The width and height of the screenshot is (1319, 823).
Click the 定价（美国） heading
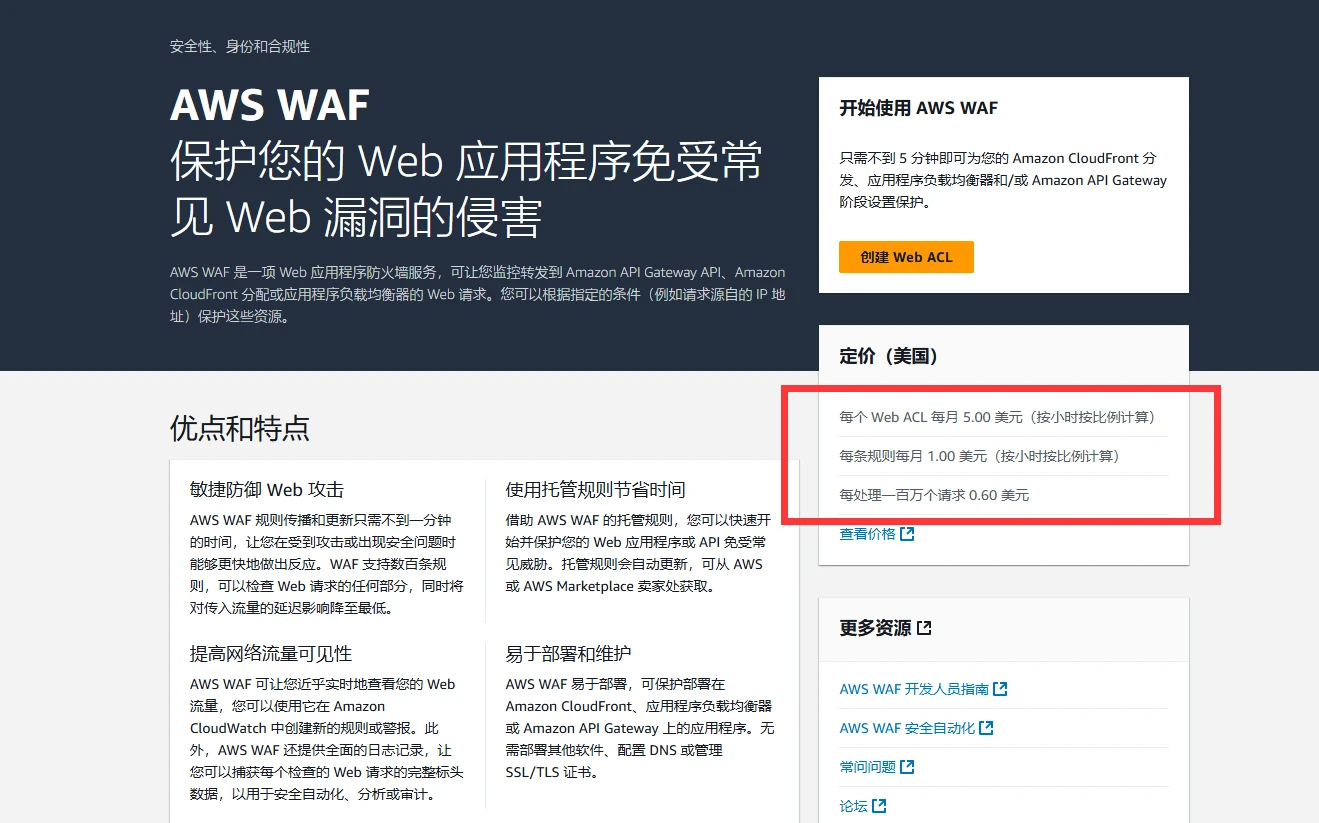[889, 356]
